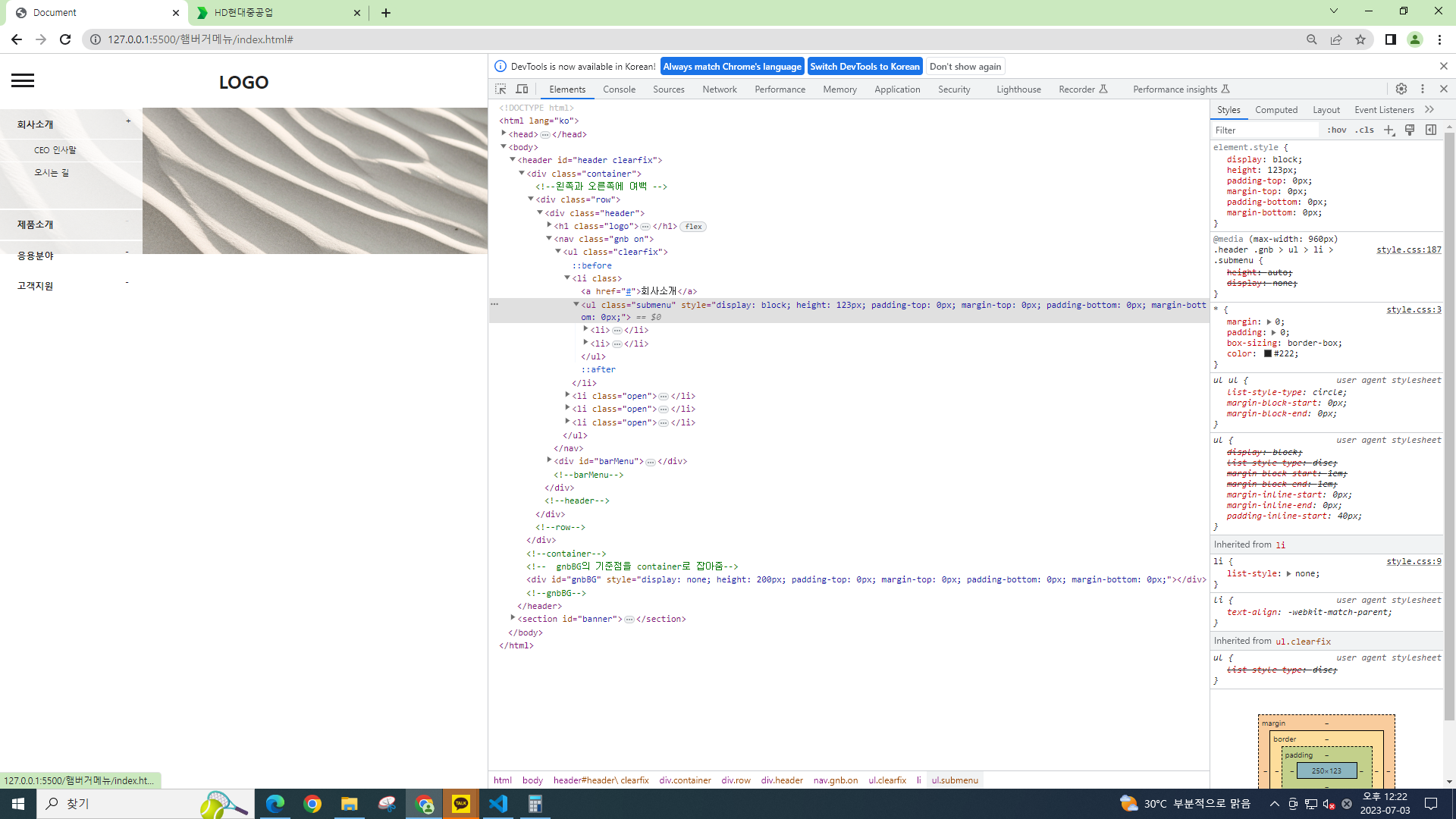Toggle the .cls class editor

point(1365,130)
